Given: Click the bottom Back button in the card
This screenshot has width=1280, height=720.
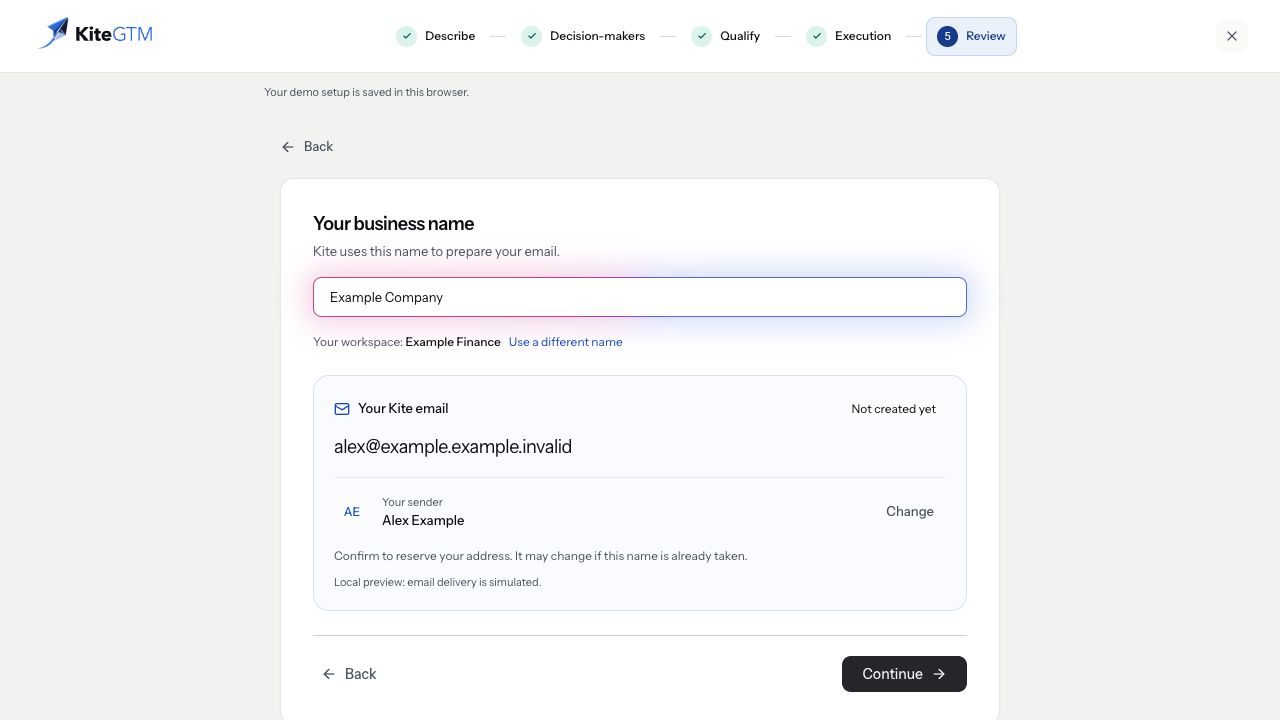Looking at the screenshot, I should (x=349, y=674).
